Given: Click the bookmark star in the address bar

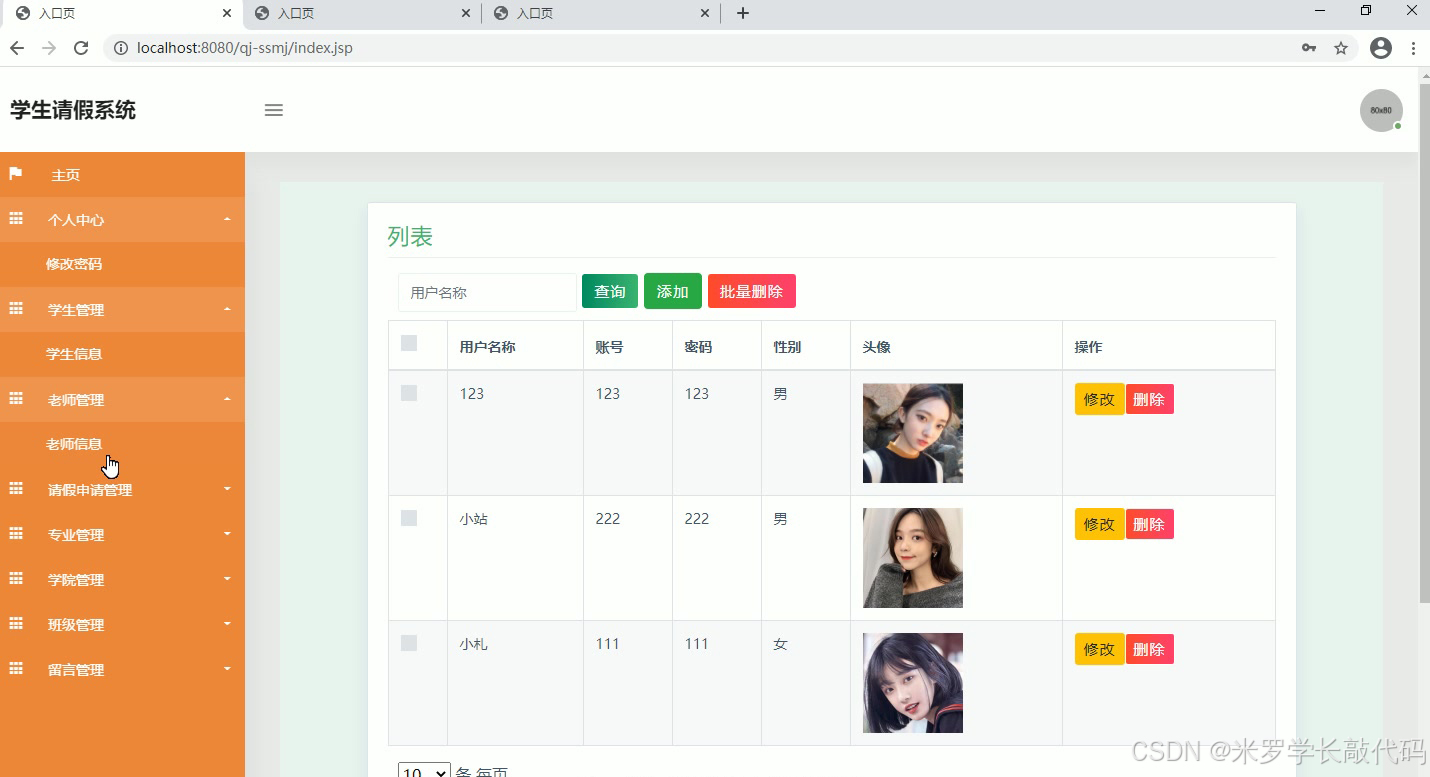Looking at the screenshot, I should (x=1340, y=47).
